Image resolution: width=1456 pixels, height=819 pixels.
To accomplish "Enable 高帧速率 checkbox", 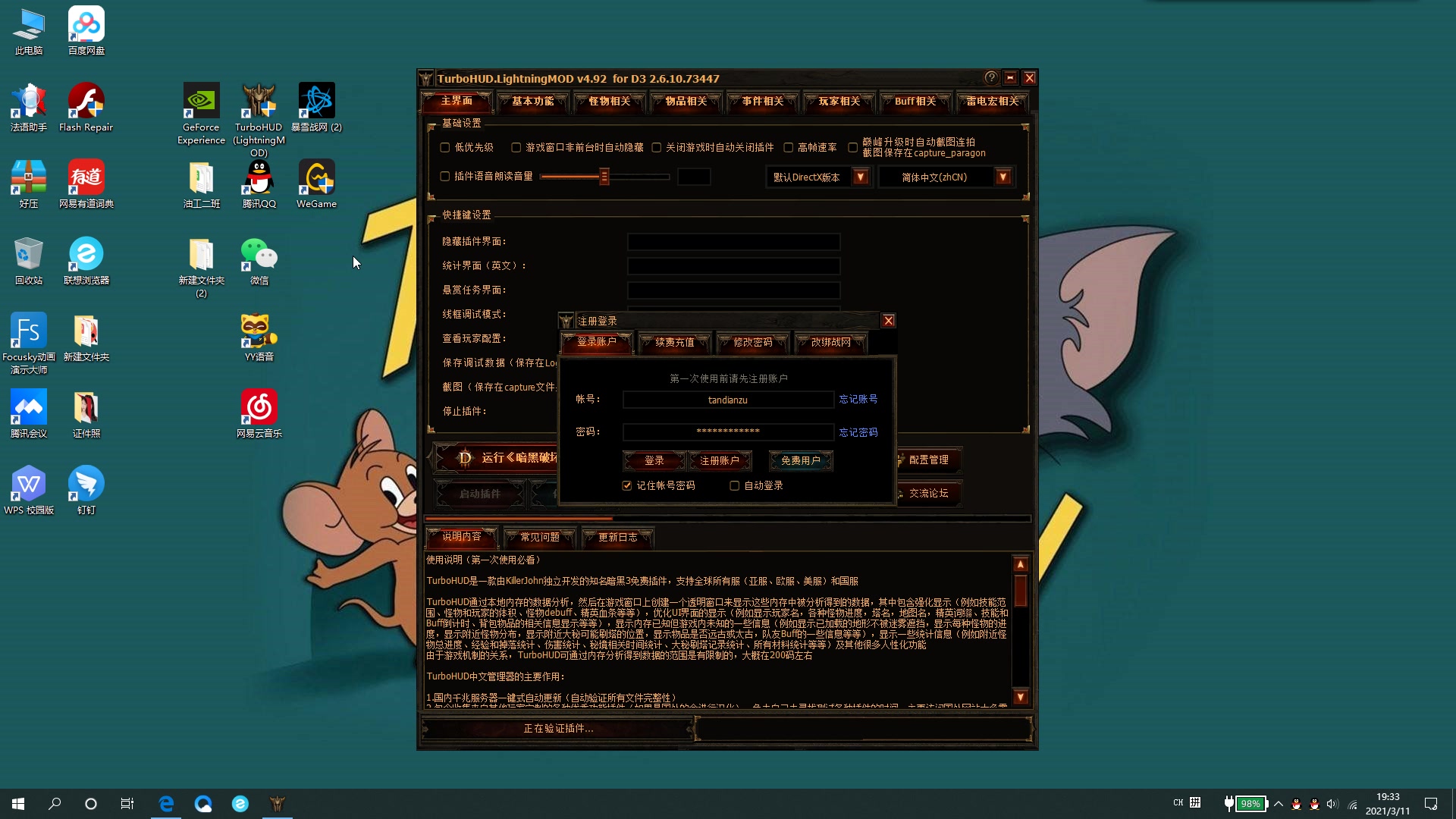I will click(789, 148).
